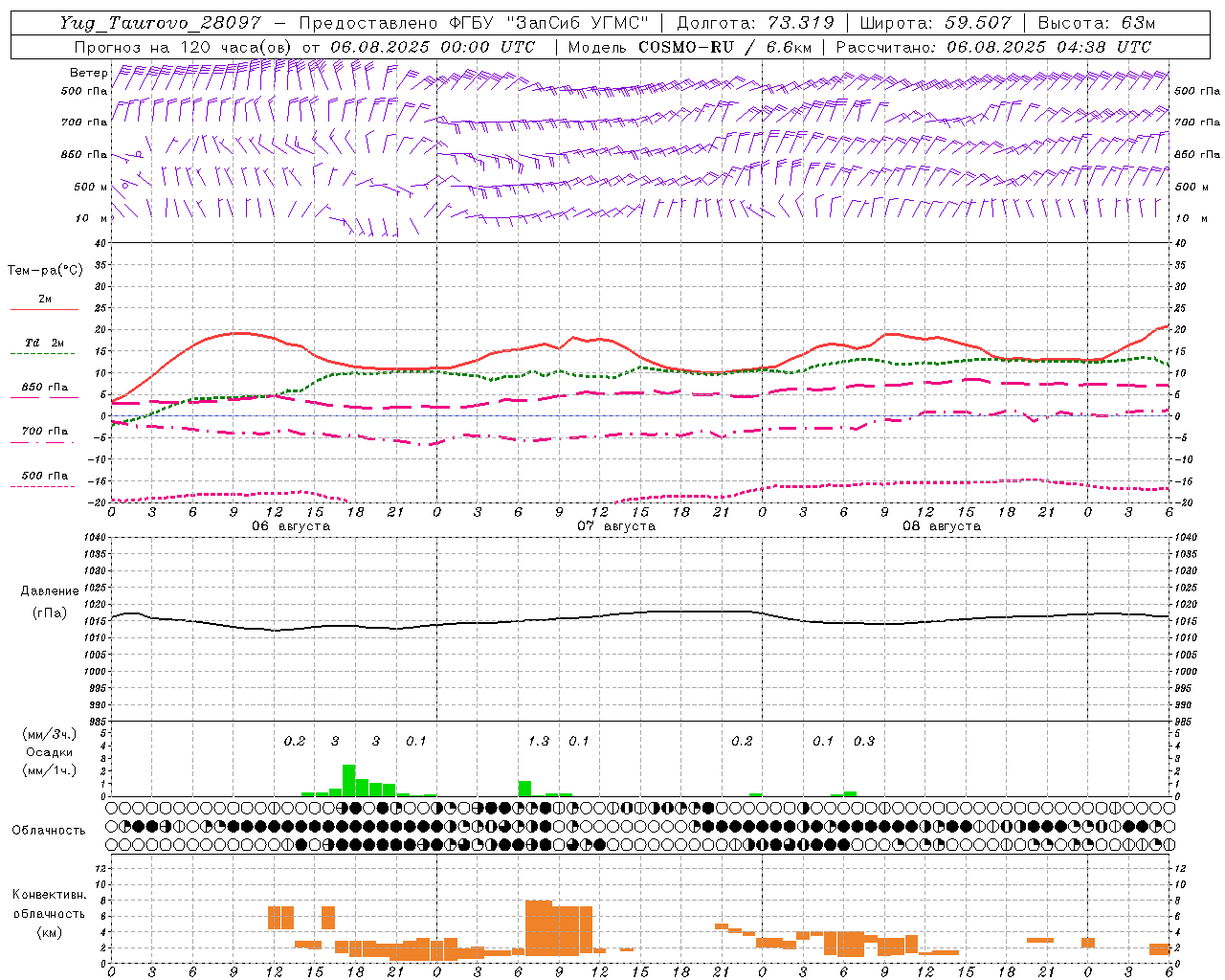Click the right-side '850 гПа' wind label
The height and width of the screenshot is (980, 1225).
[1197, 154]
